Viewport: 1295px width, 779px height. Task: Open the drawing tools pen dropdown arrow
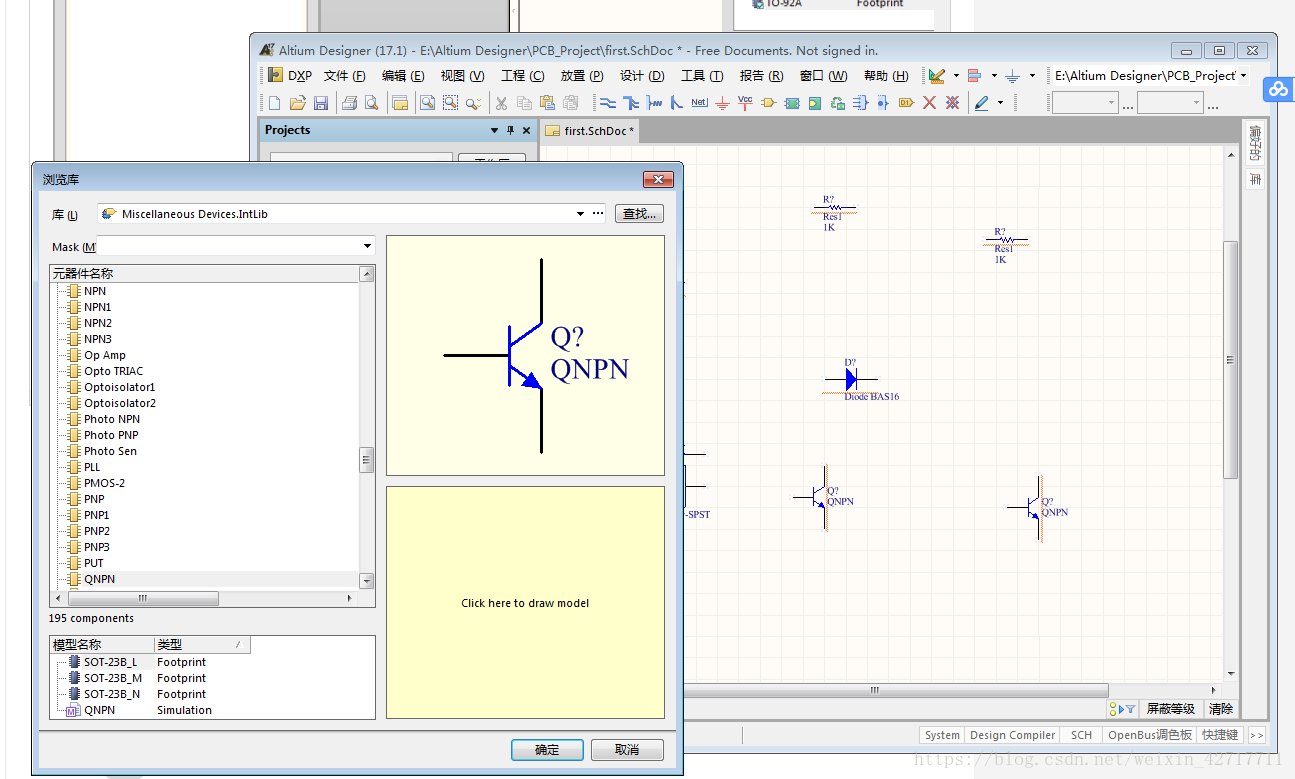tap(1000, 103)
